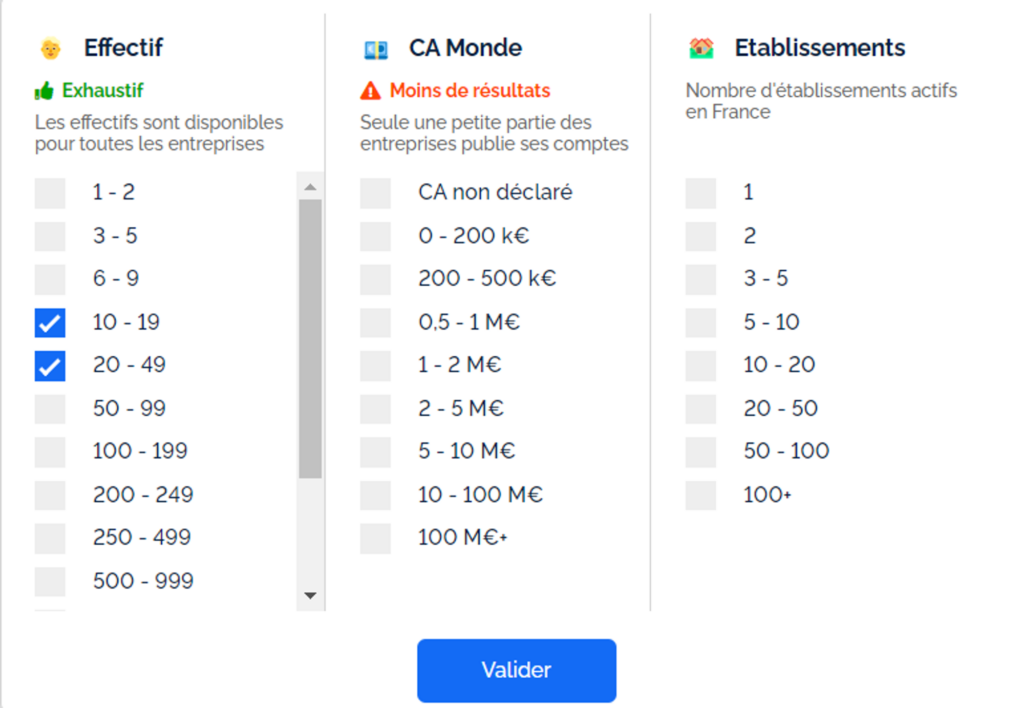Click the scroll up arrow in Effectif list
Screen dimensions: 1024x708
pos(309,187)
